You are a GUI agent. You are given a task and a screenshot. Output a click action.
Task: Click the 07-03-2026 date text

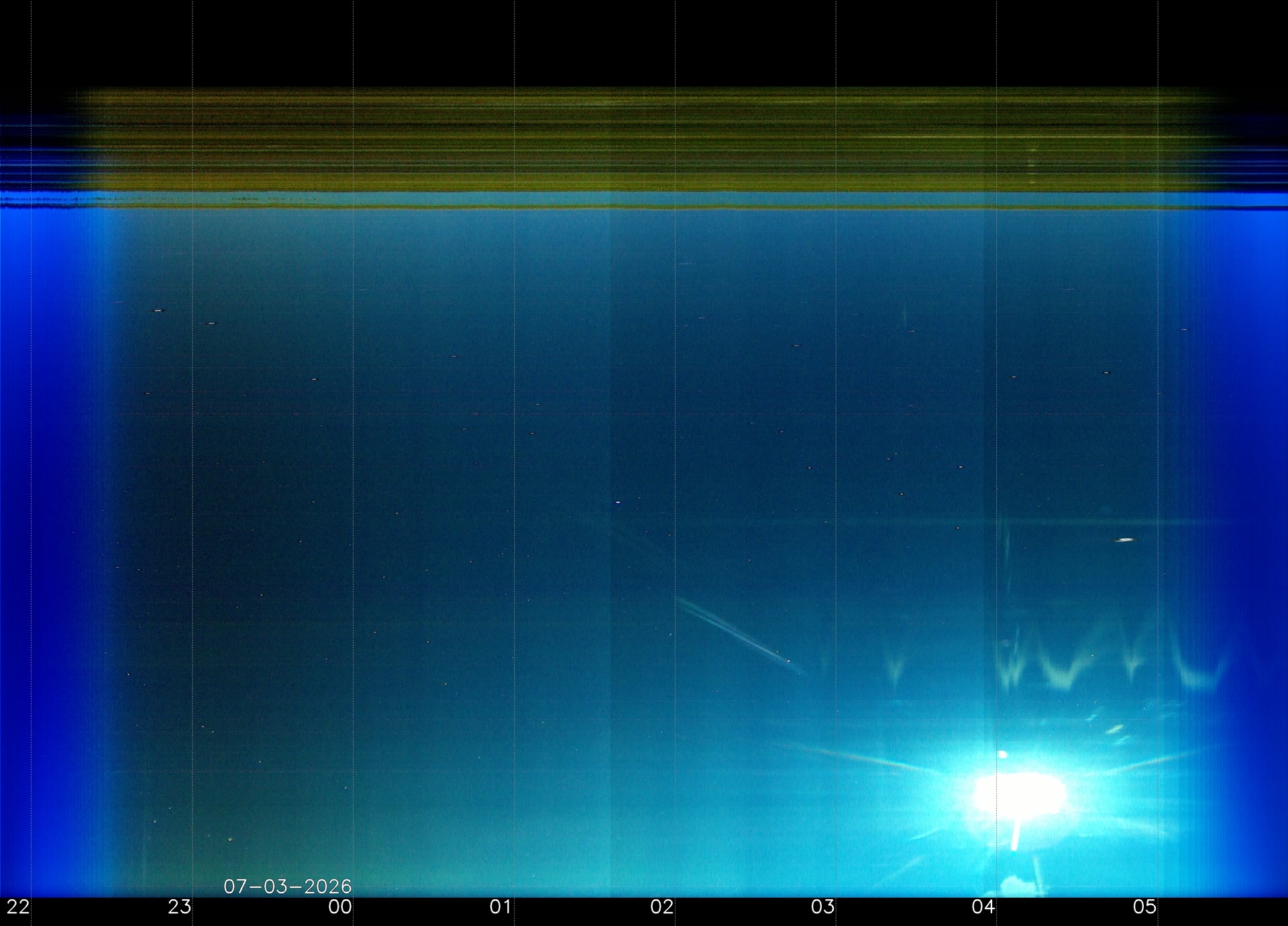287,886
